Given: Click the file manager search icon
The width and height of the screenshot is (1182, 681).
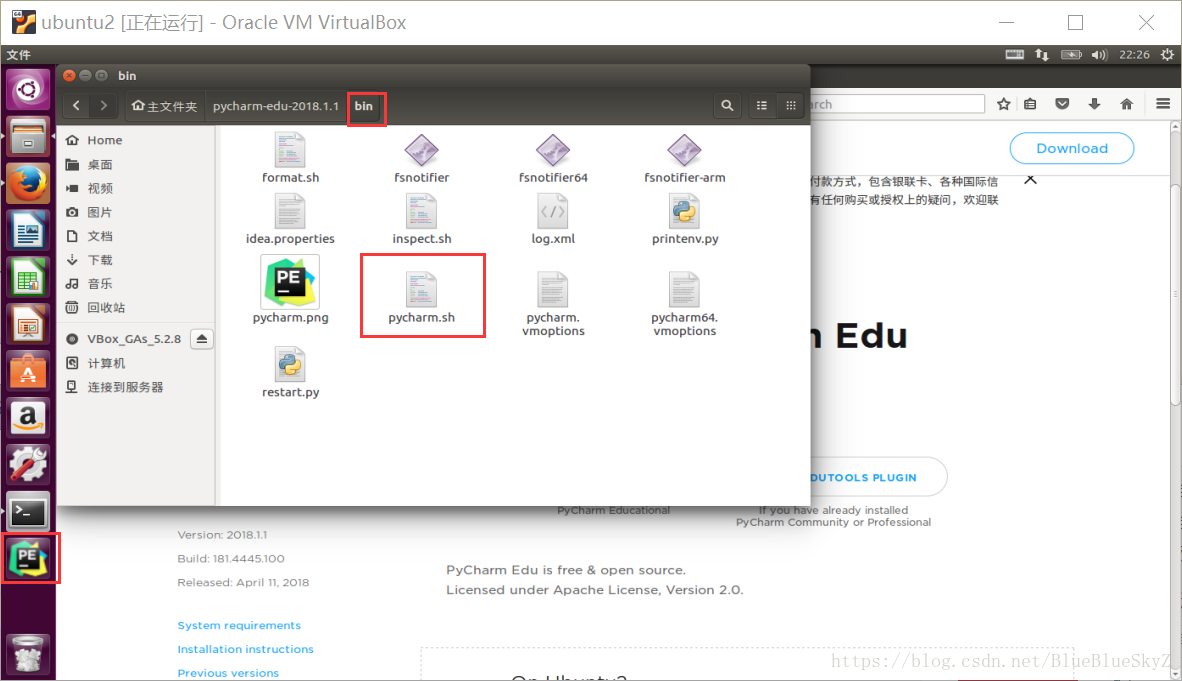Looking at the screenshot, I should coord(727,106).
